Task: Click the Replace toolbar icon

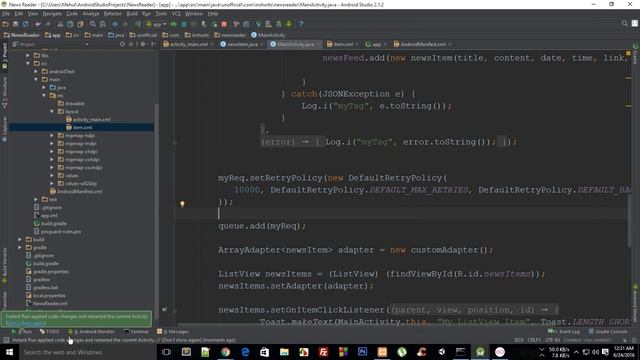Action: [102, 24]
